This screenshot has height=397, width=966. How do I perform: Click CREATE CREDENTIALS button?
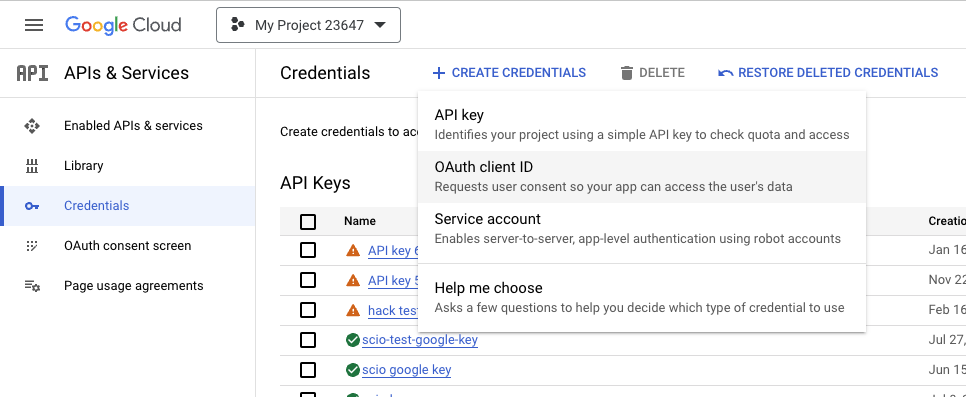(x=509, y=73)
